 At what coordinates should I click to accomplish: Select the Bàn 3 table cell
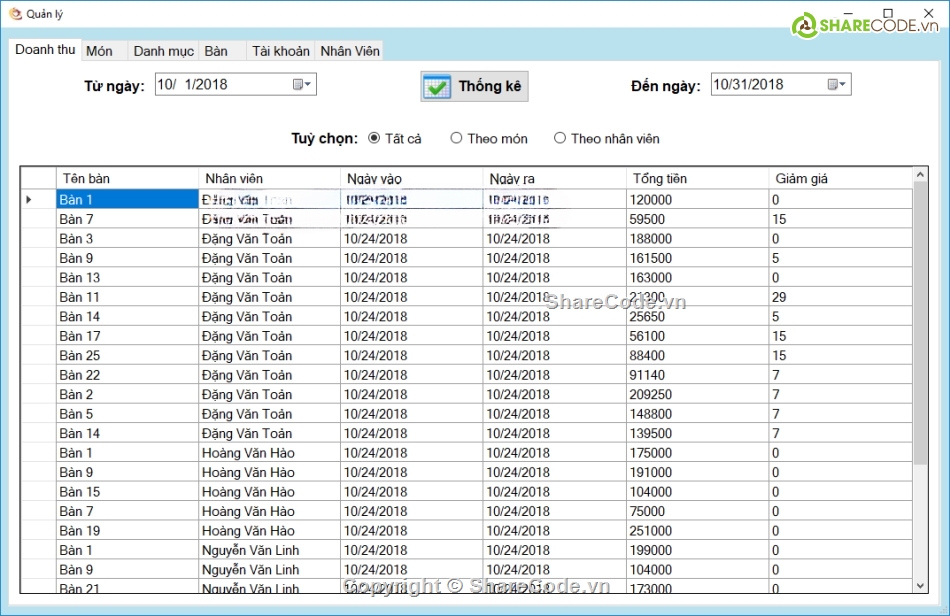coord(127,239)
